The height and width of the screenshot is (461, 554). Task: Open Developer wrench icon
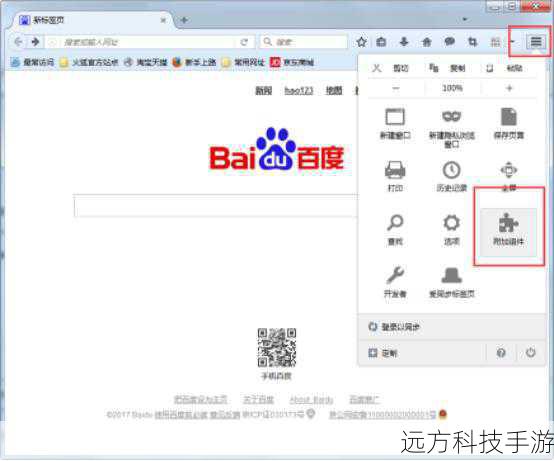pos(395,282)
